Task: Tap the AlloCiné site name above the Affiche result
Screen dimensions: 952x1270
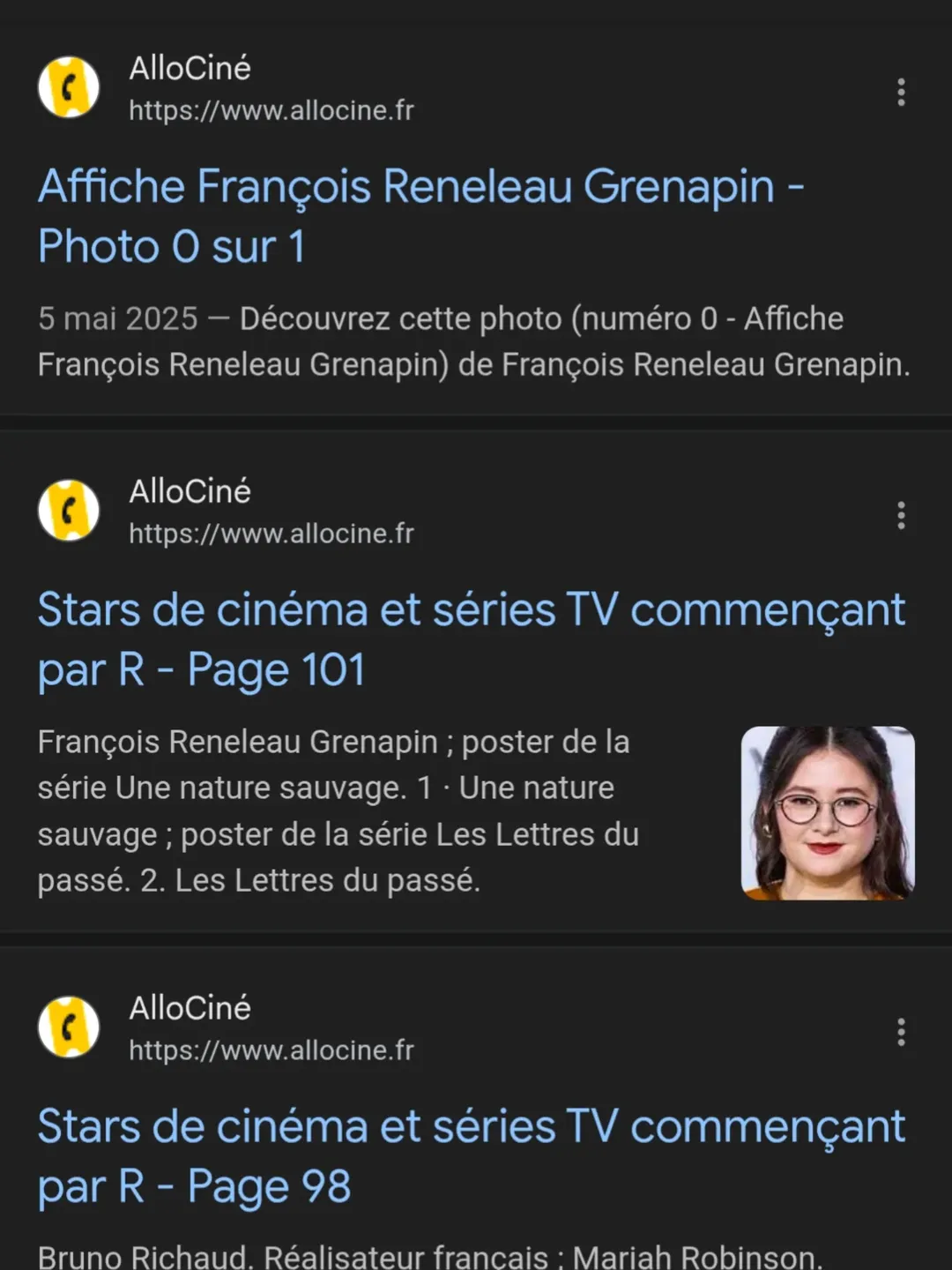Action: [190, 69]
